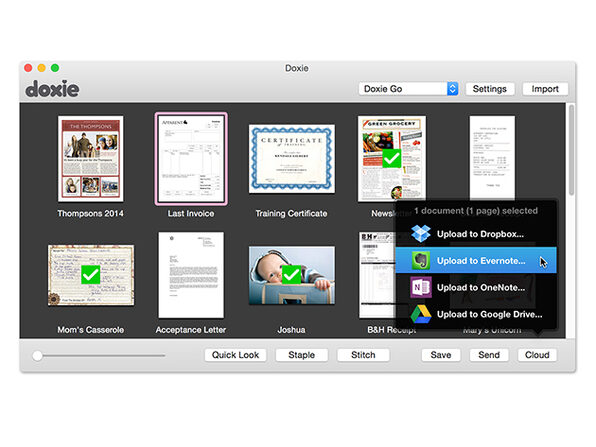
Task: Click the Staple button
Action: tap(301, 355)
